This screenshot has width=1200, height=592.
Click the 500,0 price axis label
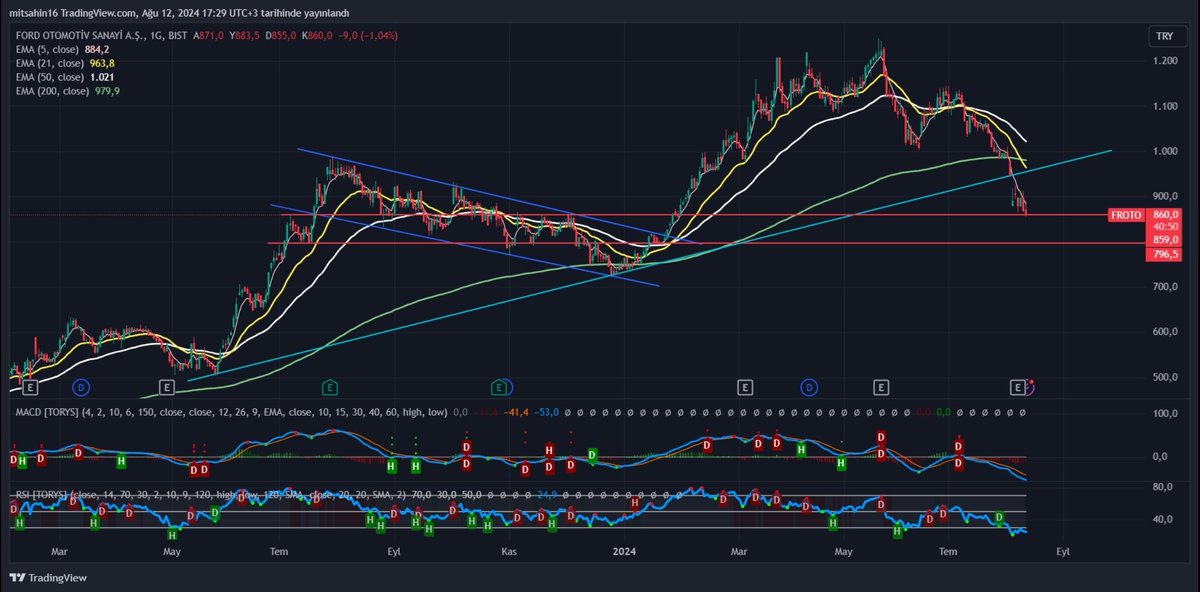[1165, 378]
